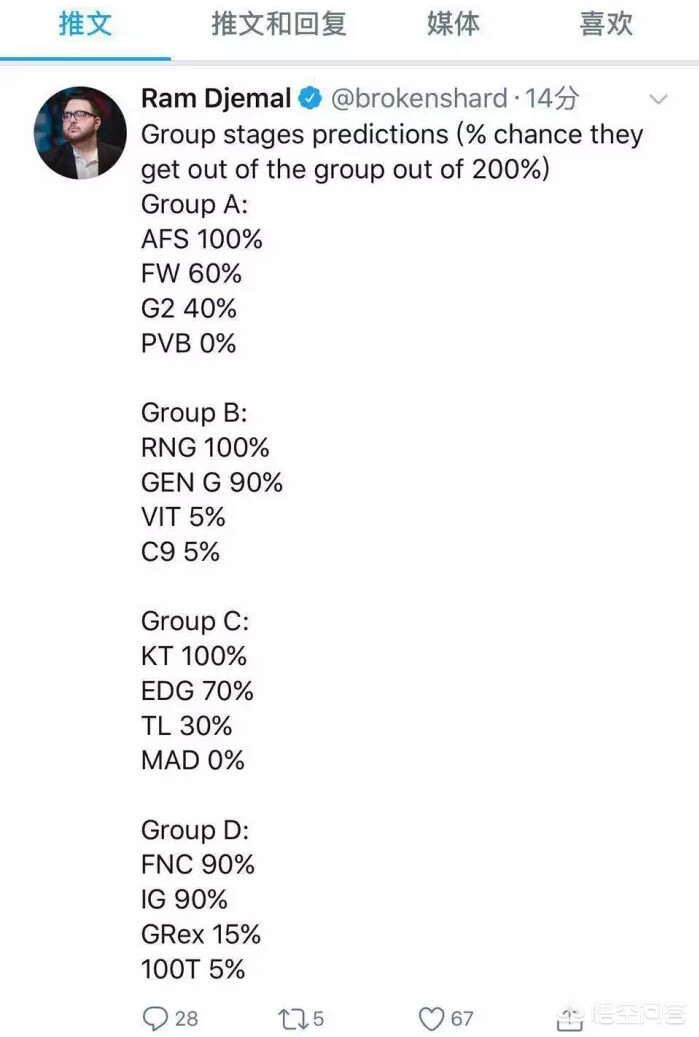Tap the share upload icon under the tweet
699x1037 pixels.
pos(569,1017)
